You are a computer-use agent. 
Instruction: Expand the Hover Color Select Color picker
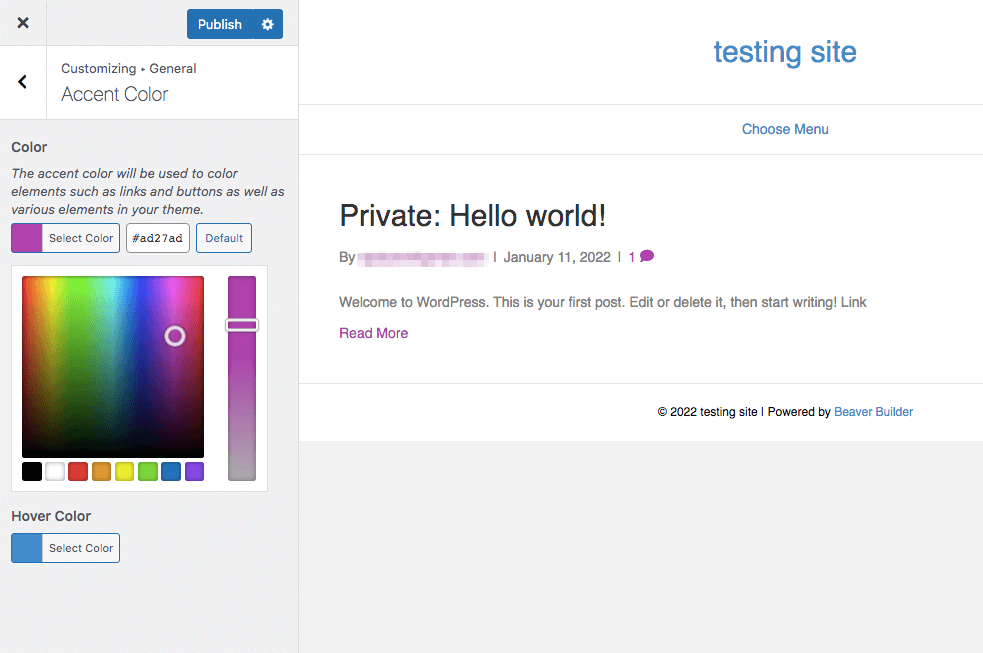click(x=66, y=548)
